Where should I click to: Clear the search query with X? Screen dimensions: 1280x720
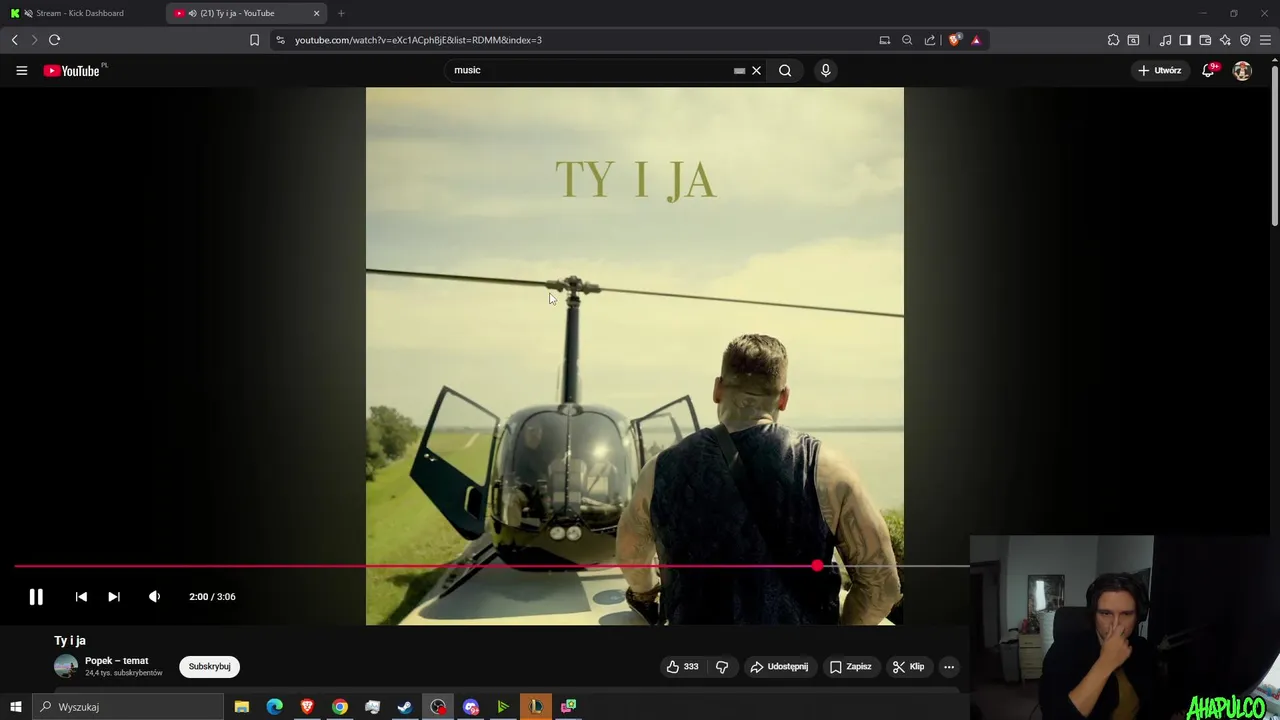click(x=756, y=71)
